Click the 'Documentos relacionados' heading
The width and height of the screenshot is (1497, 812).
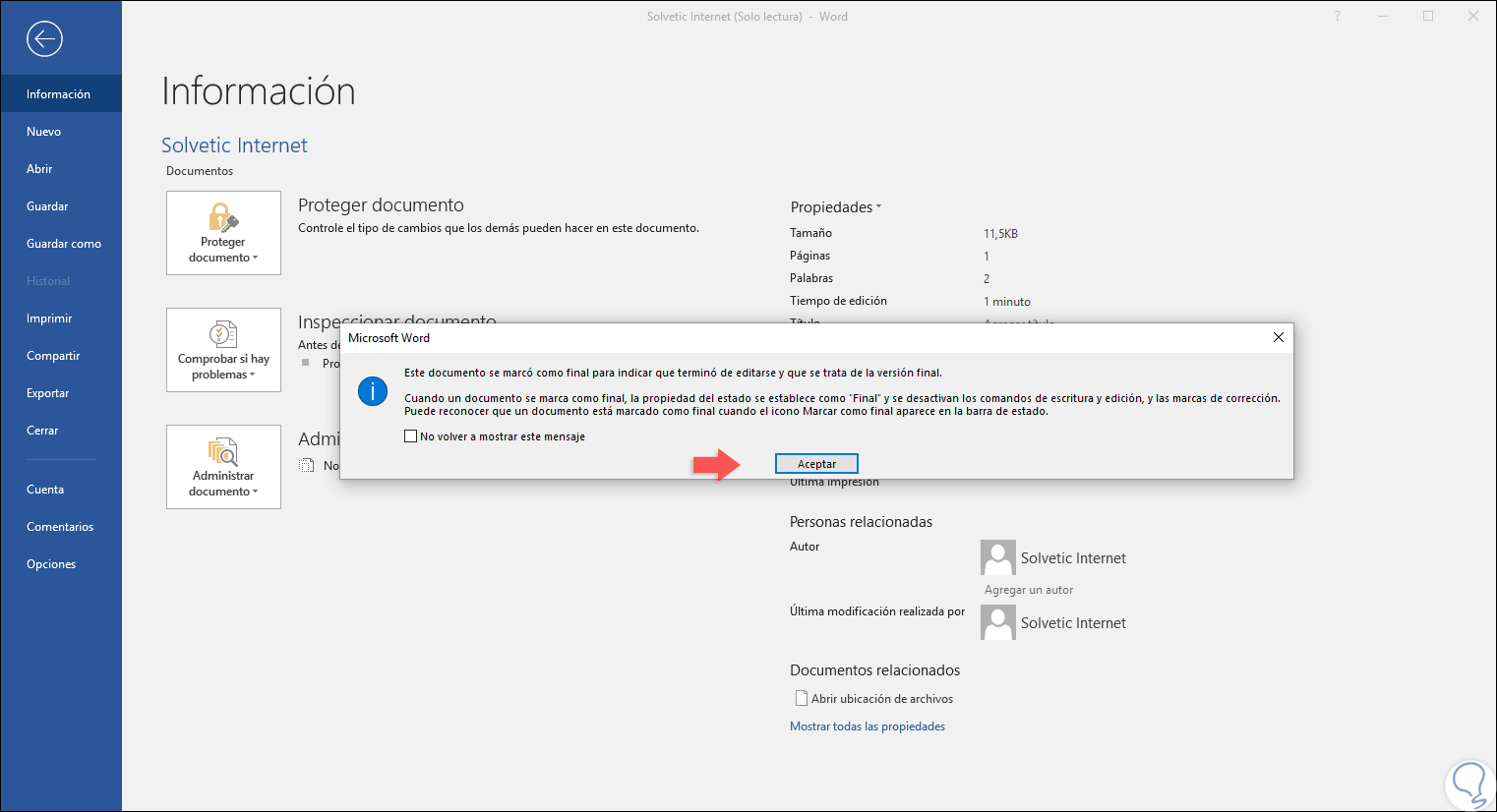[874, 670]
